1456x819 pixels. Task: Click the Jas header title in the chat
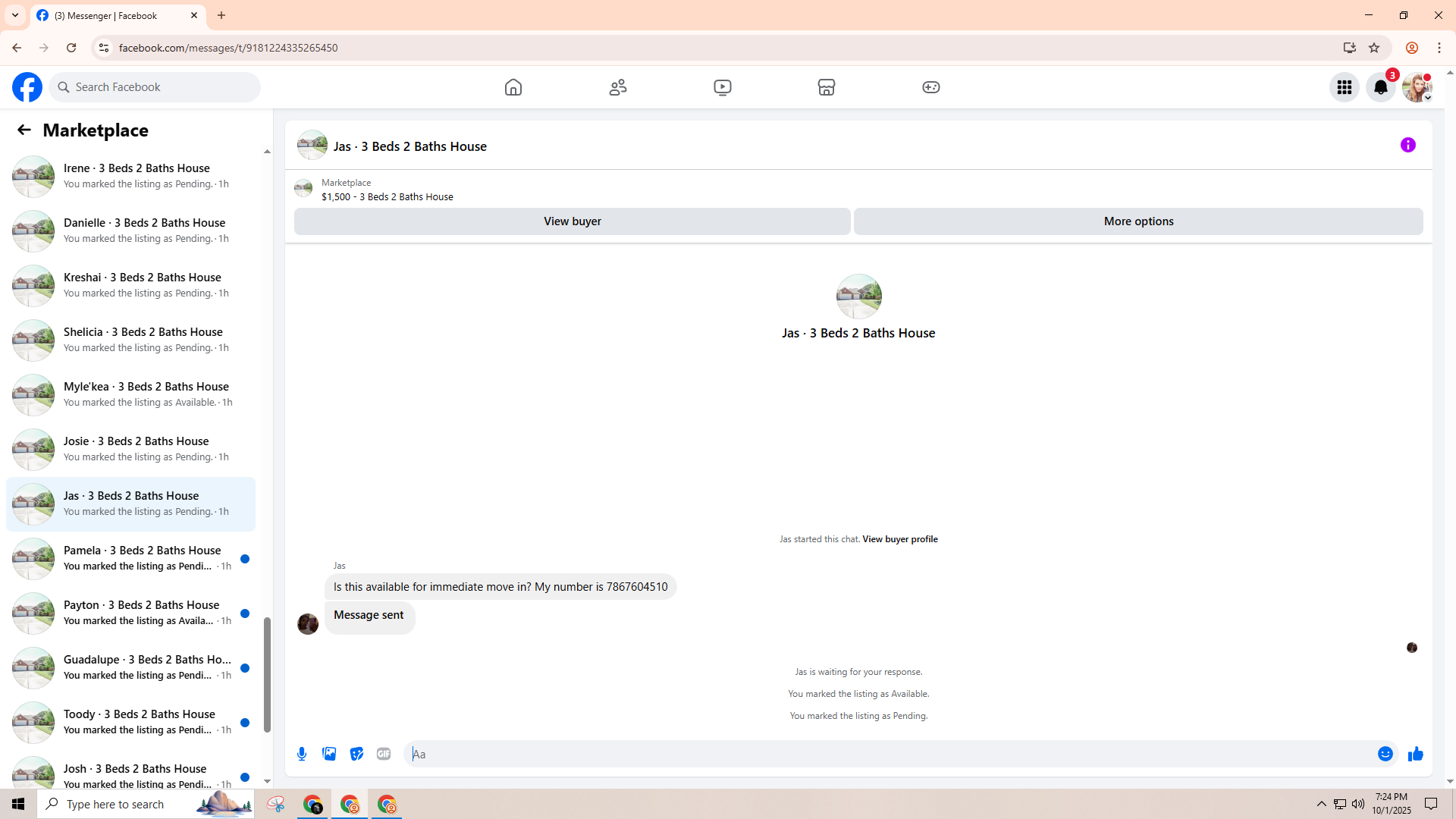point(410,146)
